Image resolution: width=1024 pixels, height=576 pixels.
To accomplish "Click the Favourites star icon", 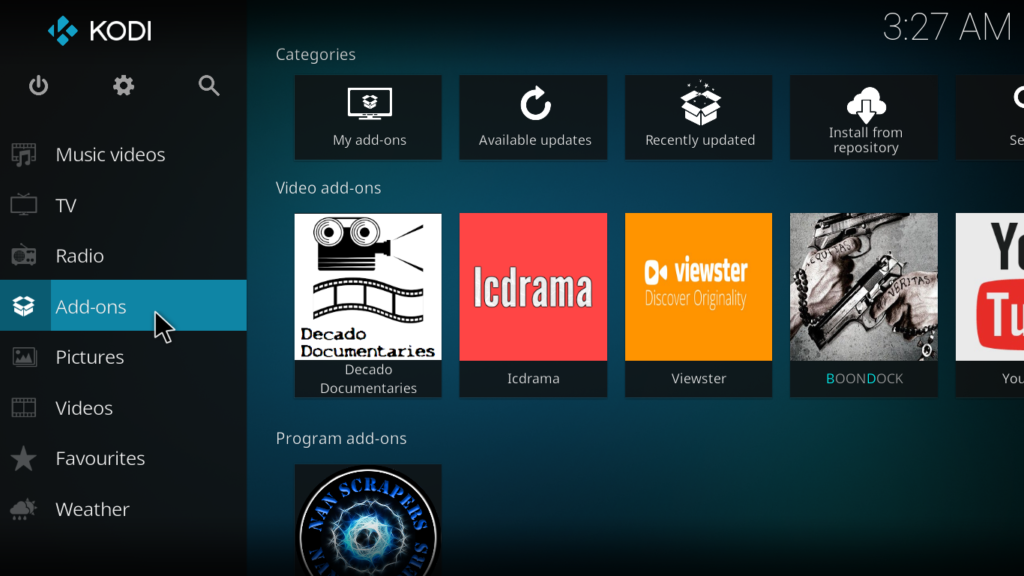I will (24, 458).
